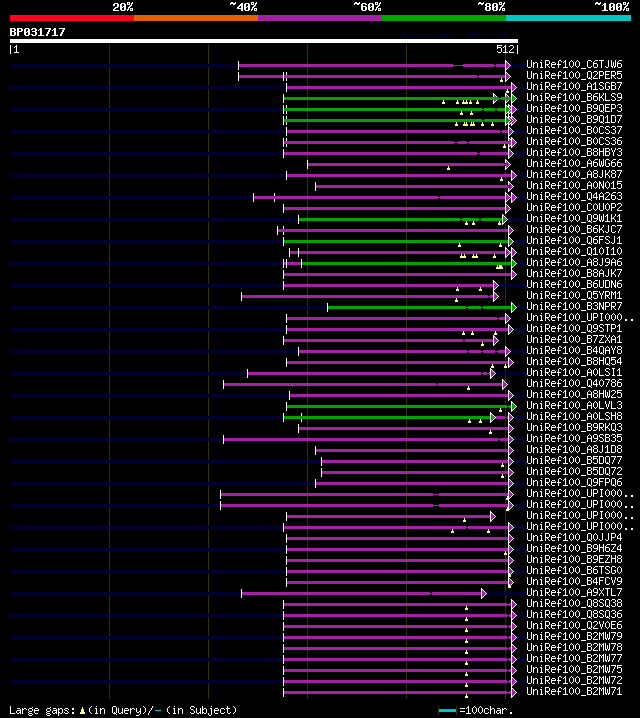Select the UniRef100_Q8SQ36 label
The width and height of the screenshot is (640, 718).
(574, 614)
